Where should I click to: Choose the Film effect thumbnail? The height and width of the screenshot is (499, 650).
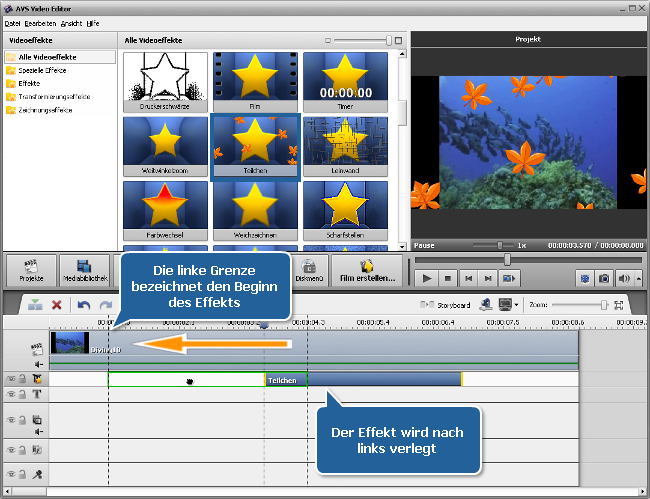[255, 82]
